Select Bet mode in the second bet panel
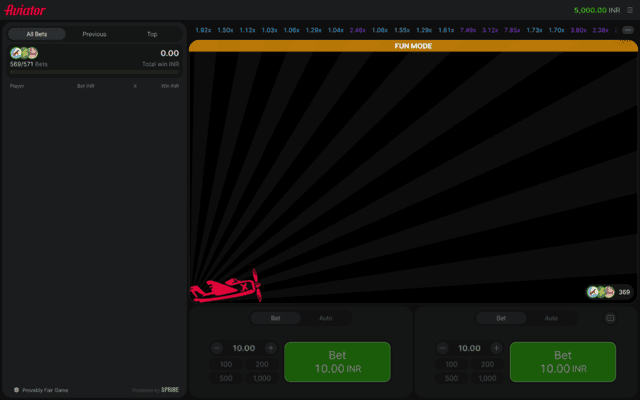This screenshot has width=640, height=400. point(501,318)
